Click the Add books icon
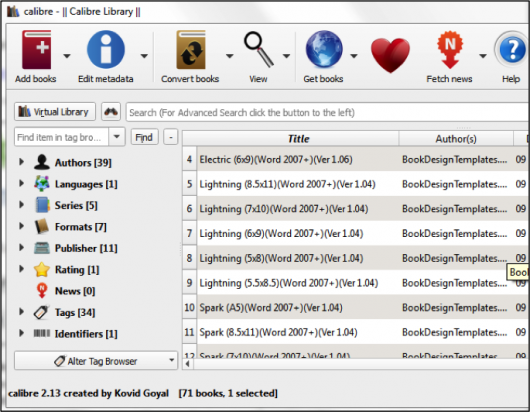 37,50
